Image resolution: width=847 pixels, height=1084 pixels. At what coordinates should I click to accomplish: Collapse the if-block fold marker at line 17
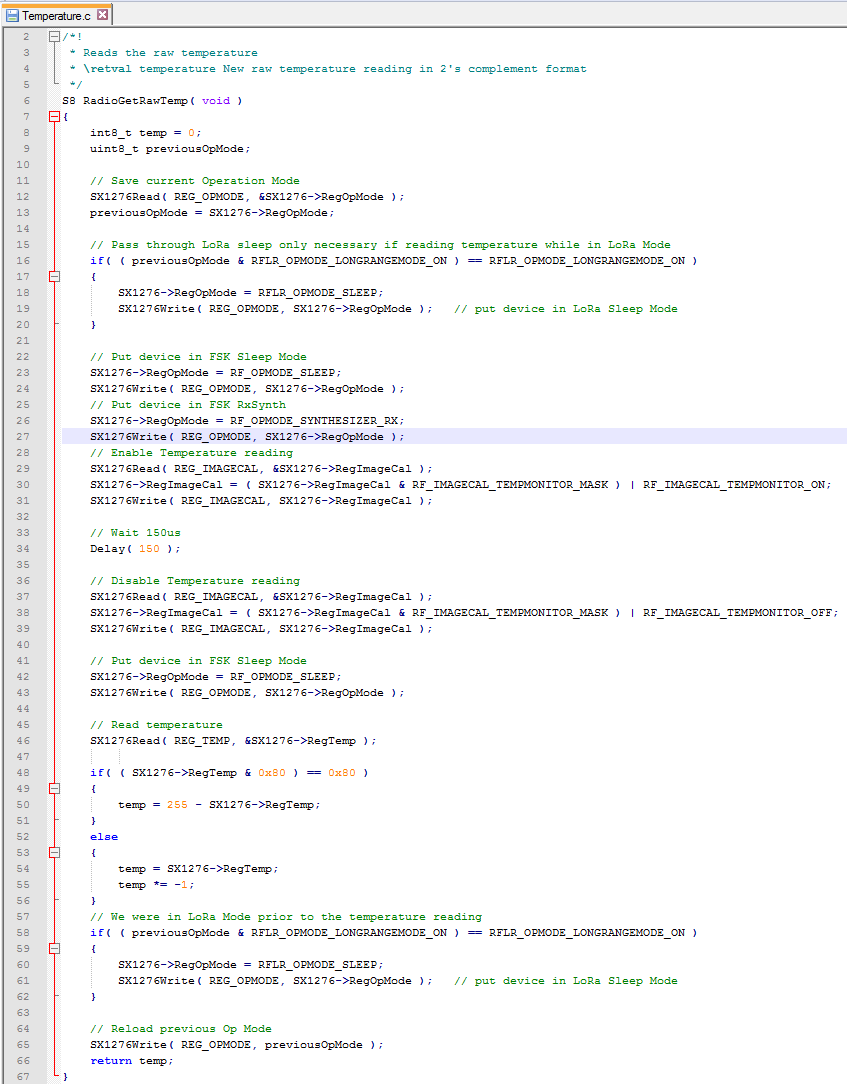[54, 277]
